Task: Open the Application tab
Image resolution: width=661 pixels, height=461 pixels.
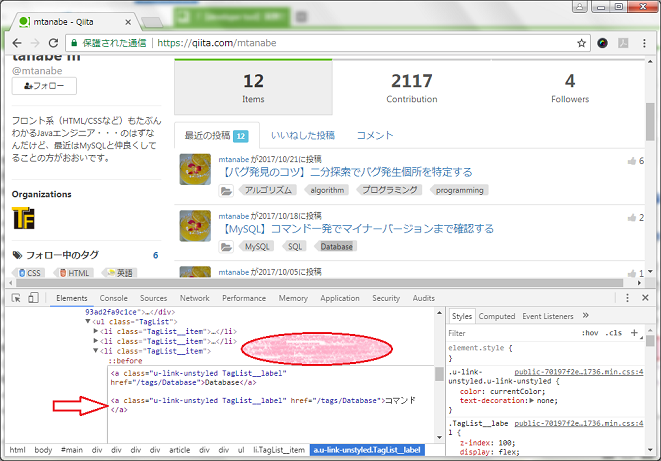Action: click(x=340, y=298)
